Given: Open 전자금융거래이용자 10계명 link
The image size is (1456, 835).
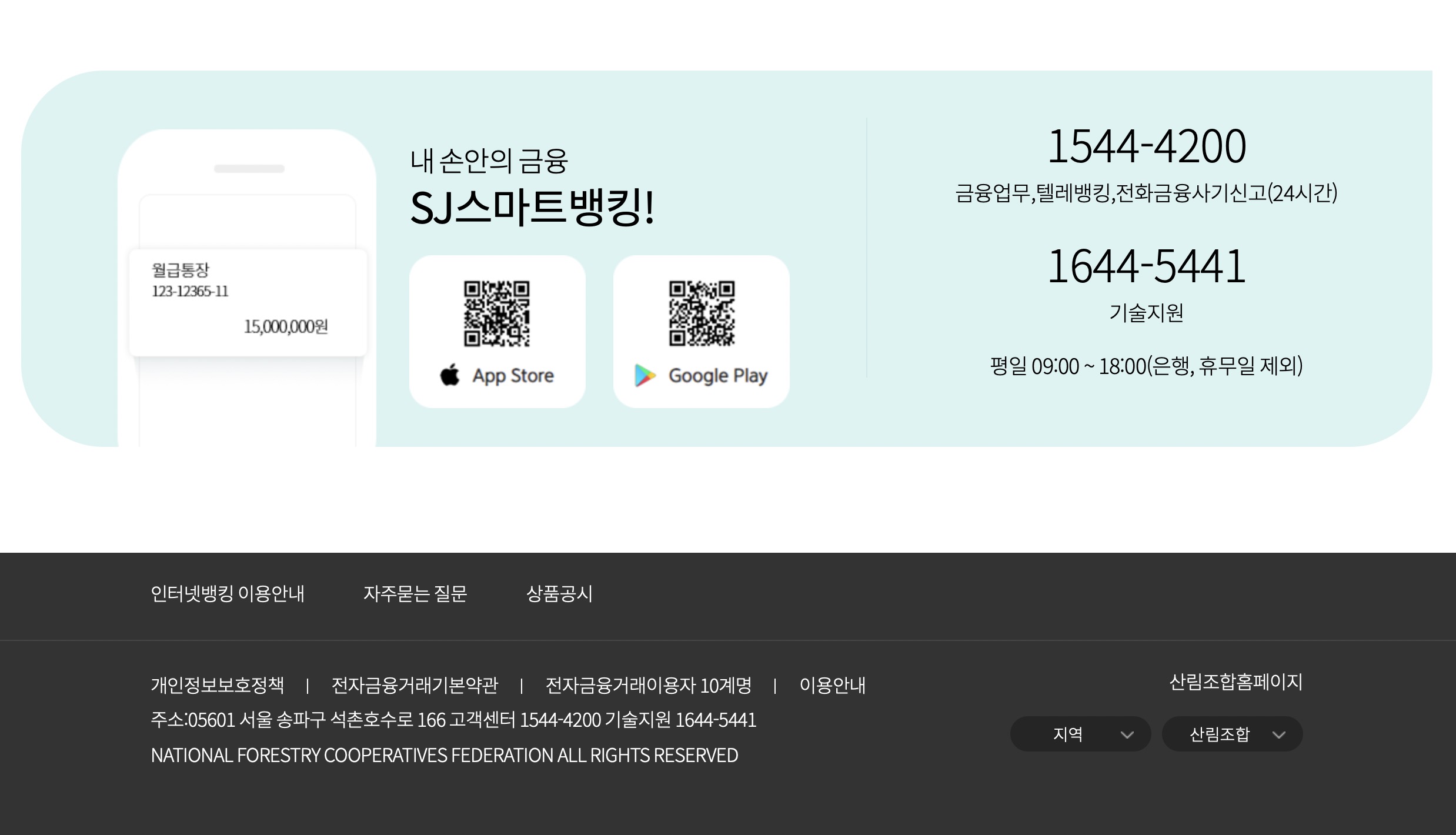Looking at the screenshot, I should pos(649,685).
